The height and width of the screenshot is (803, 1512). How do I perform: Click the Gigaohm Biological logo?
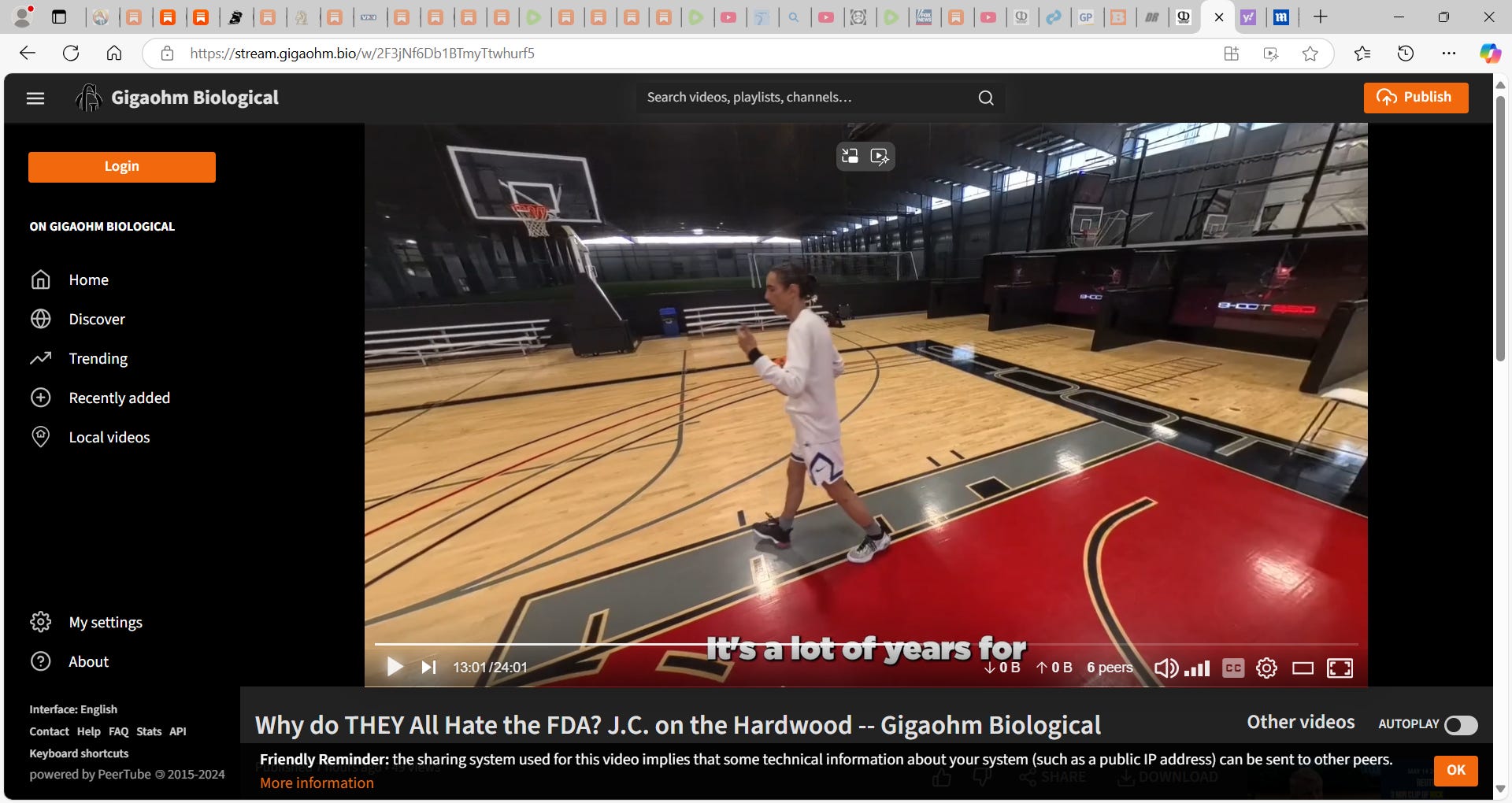(177, 98)
